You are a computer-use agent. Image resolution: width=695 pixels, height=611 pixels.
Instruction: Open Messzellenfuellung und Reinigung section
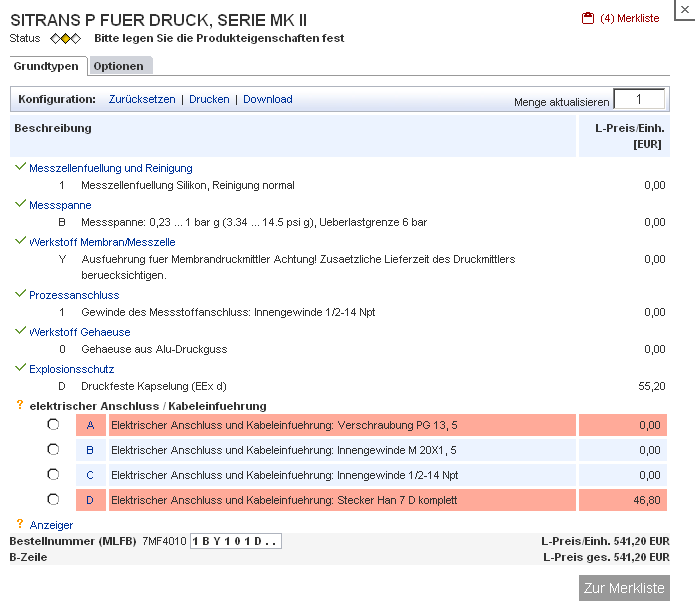coord(111,168)
